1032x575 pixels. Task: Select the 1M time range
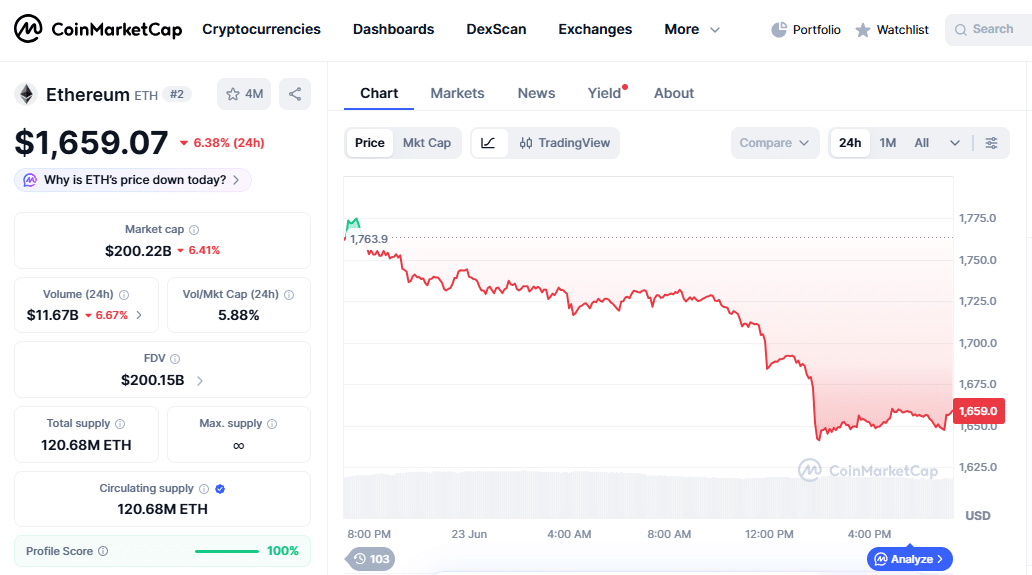click(x=887, y=143)
